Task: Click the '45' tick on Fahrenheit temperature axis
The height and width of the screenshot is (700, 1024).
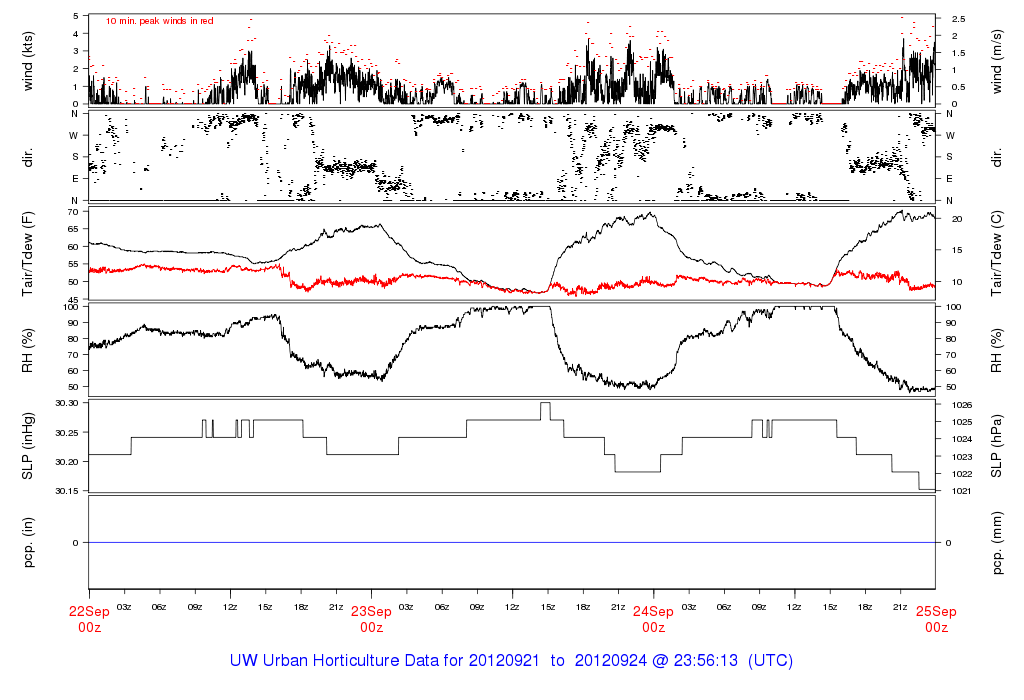Action: 73,300
